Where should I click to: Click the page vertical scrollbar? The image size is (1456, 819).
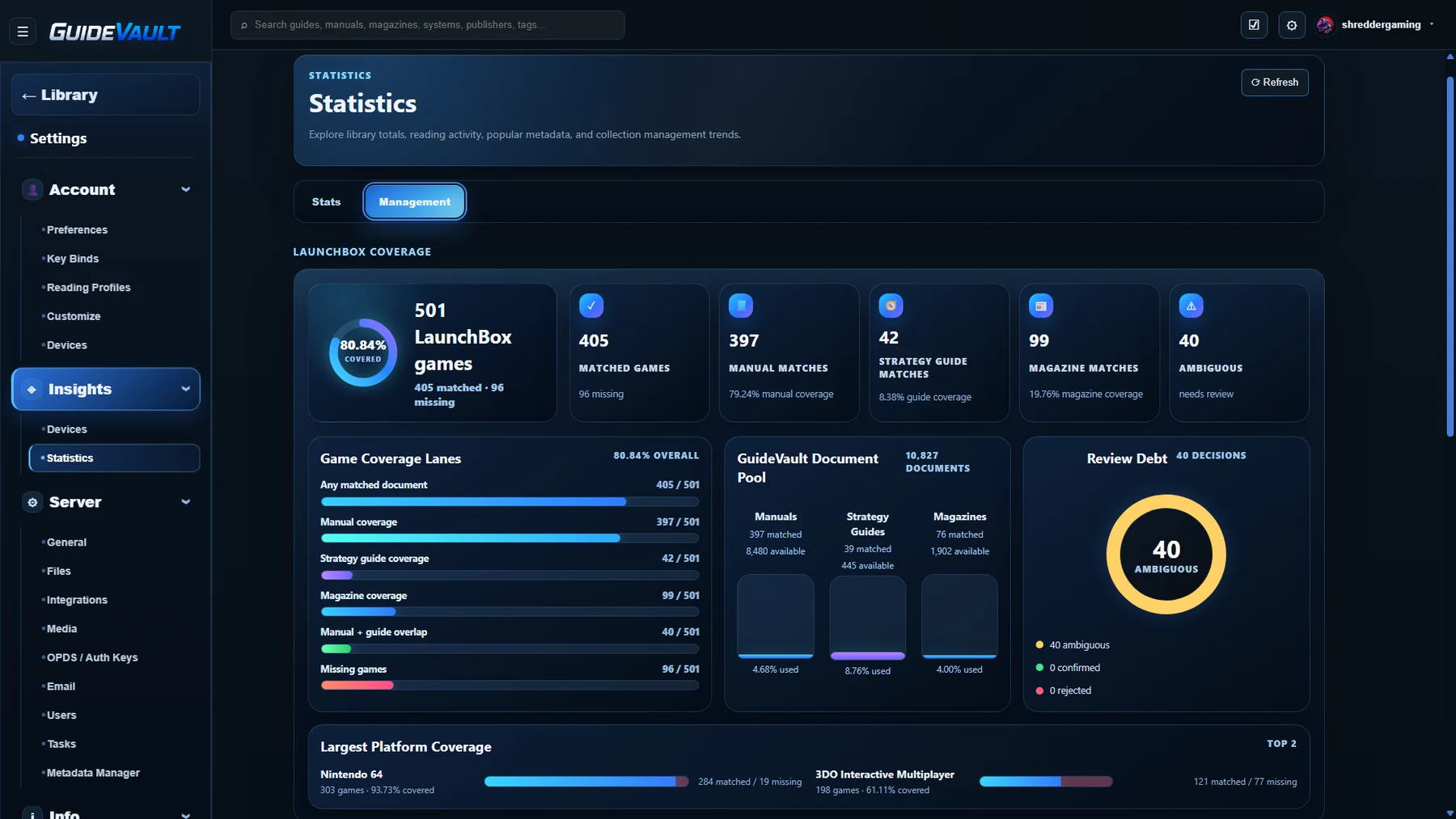1450,257
